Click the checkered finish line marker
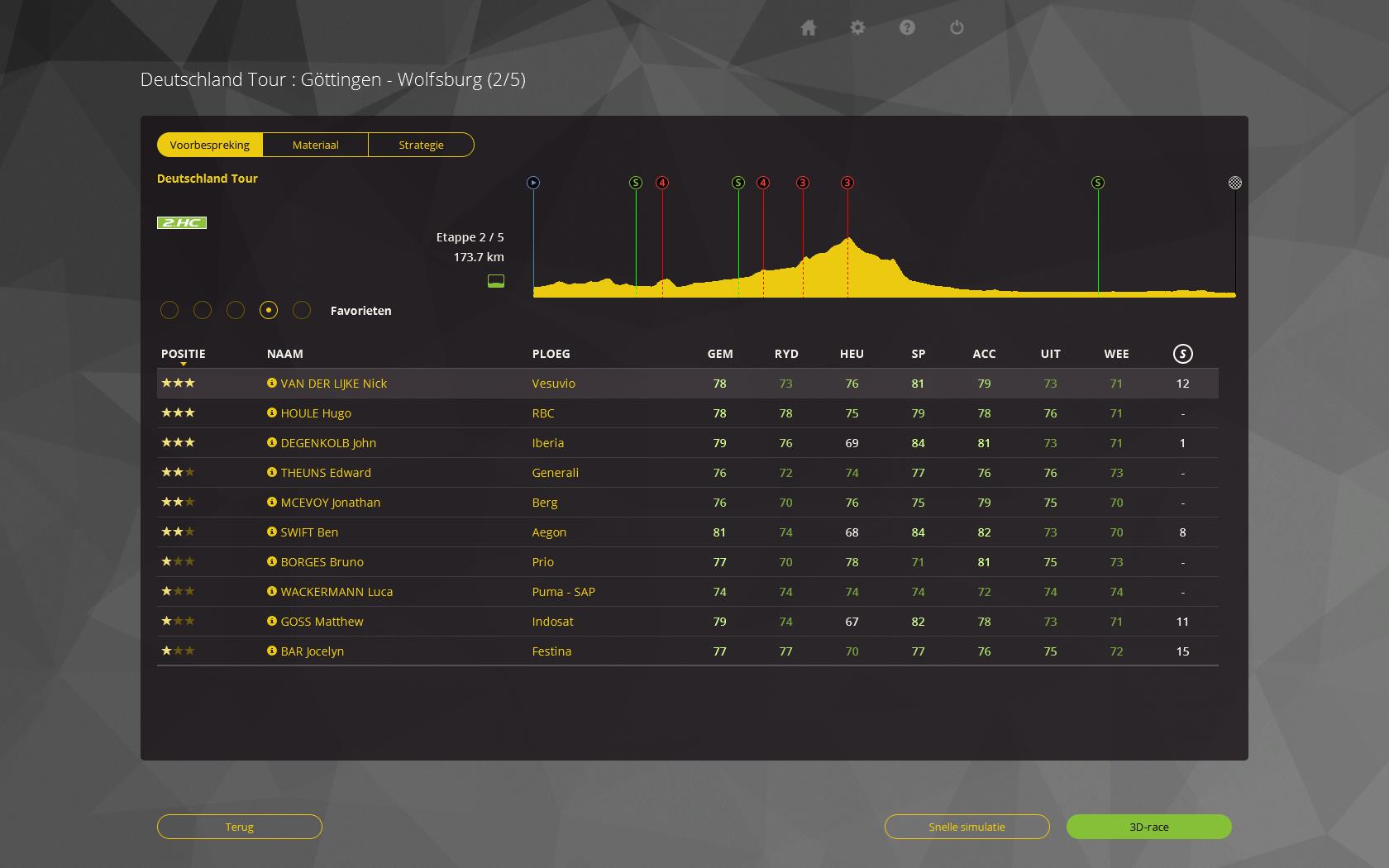This screenshot has height=868, width=1389. (1235, 183)
